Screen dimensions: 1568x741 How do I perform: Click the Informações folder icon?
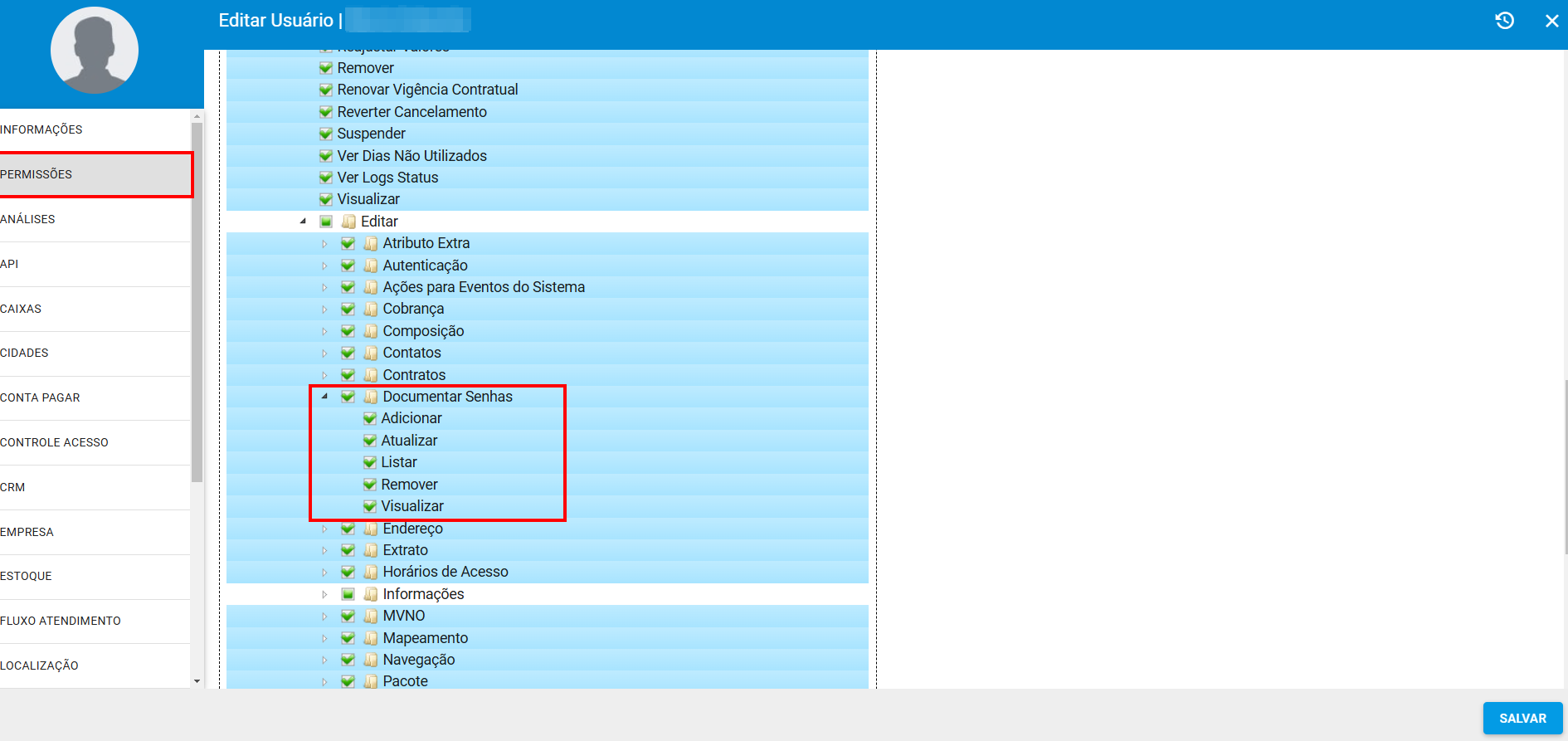point(371,594)
